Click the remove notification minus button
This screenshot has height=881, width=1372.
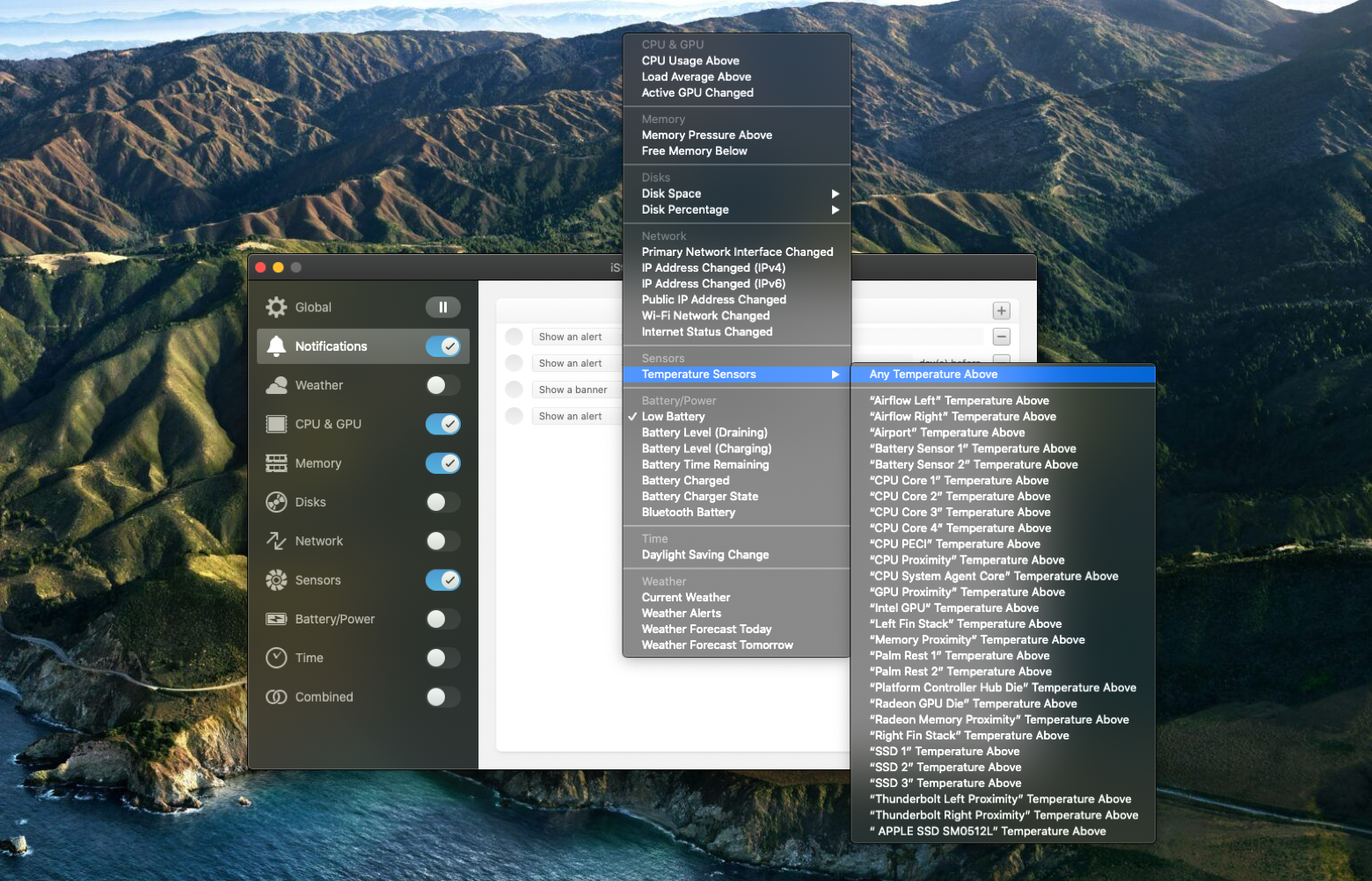[1001, 336]
